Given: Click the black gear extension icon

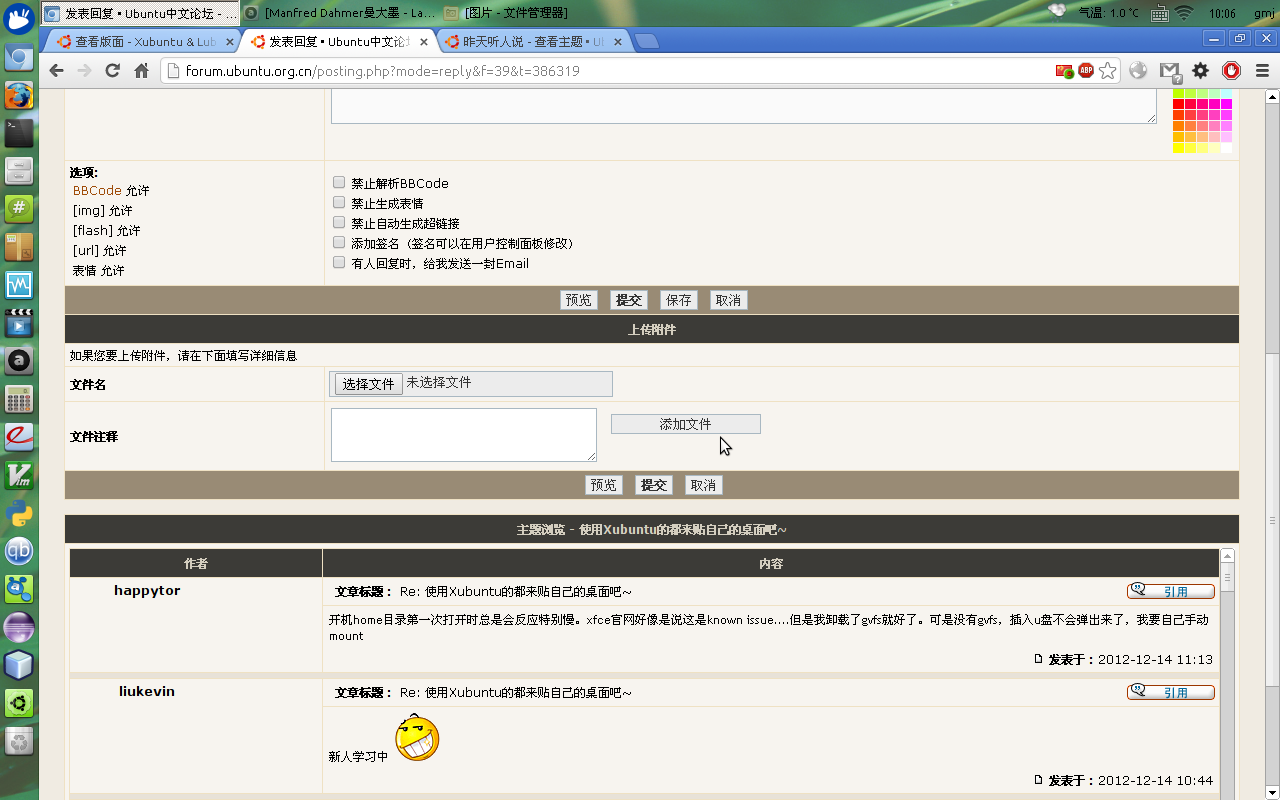Looking at the screenshot, I should point(1201,71).
